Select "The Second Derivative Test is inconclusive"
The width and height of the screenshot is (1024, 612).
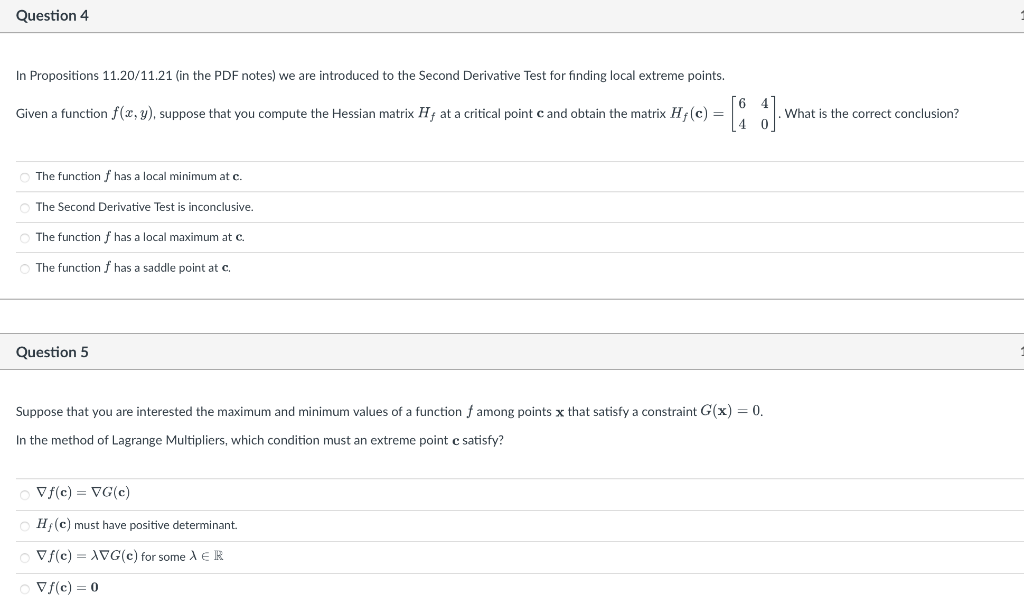pos(24,207)
